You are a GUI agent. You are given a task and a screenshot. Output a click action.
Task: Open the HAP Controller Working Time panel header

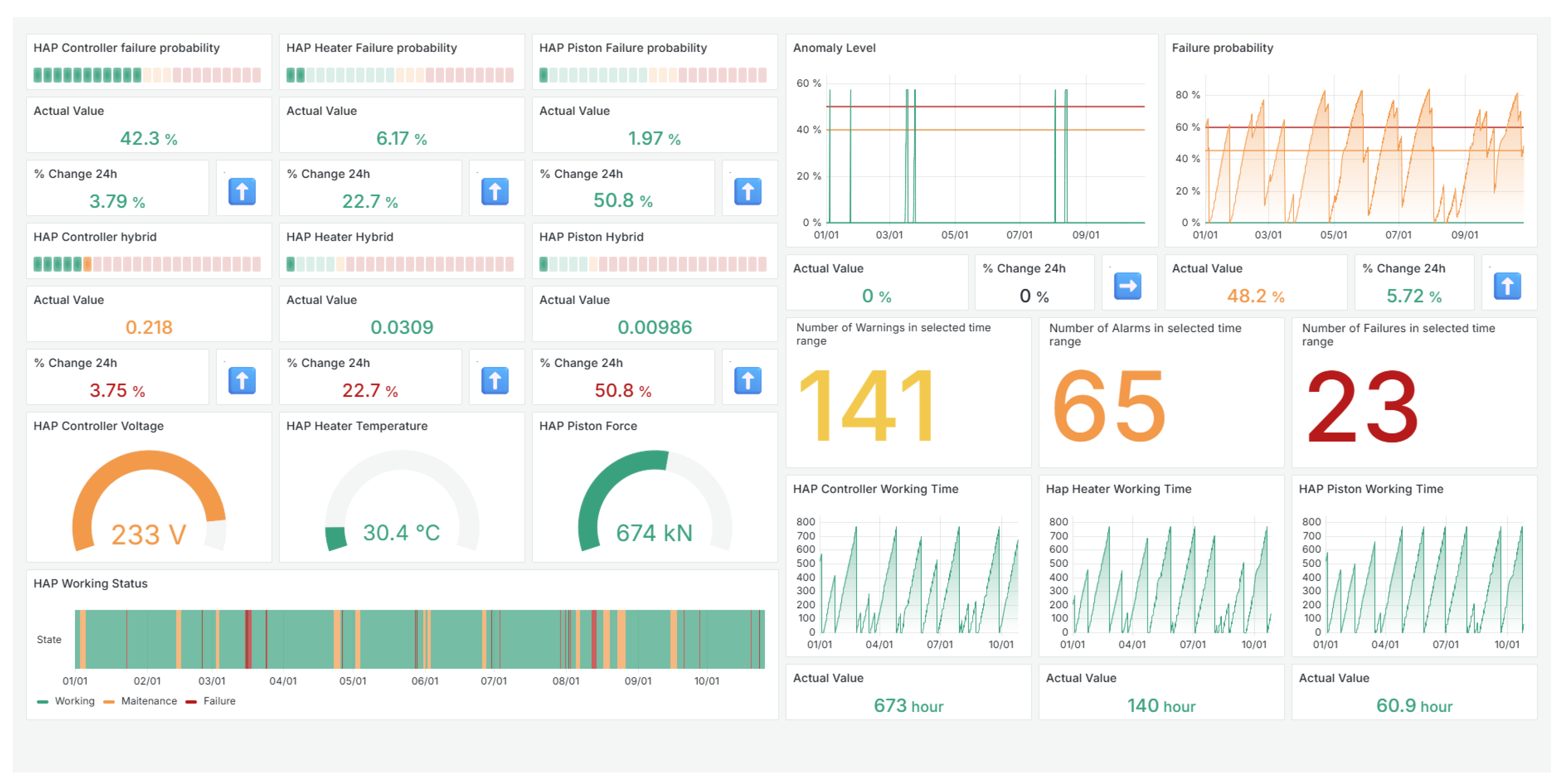click(x=875, y=489)
